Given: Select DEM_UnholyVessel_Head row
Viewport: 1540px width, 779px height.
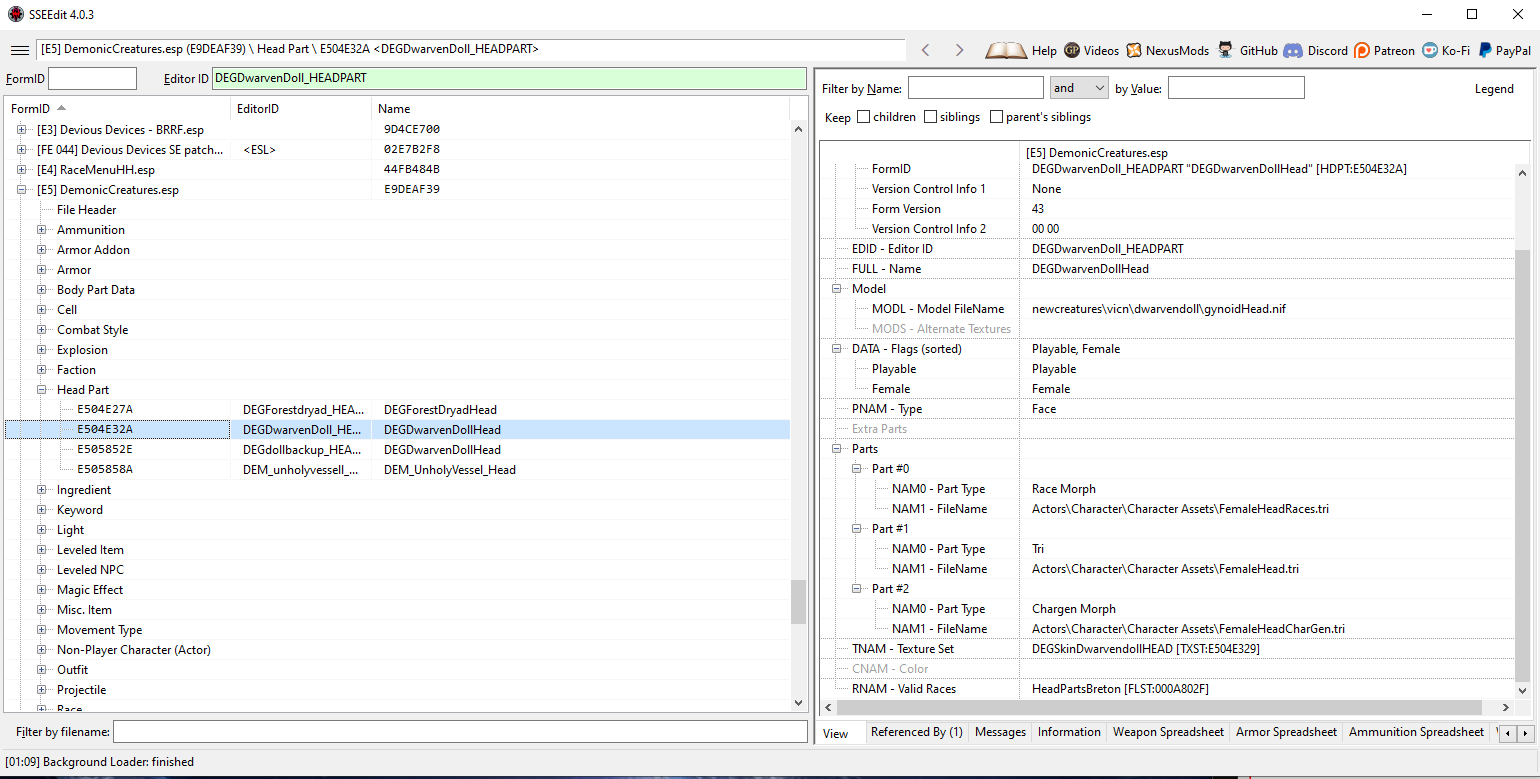Looking at the screenshot, I should pyautogui.click(x=397, y=470).
